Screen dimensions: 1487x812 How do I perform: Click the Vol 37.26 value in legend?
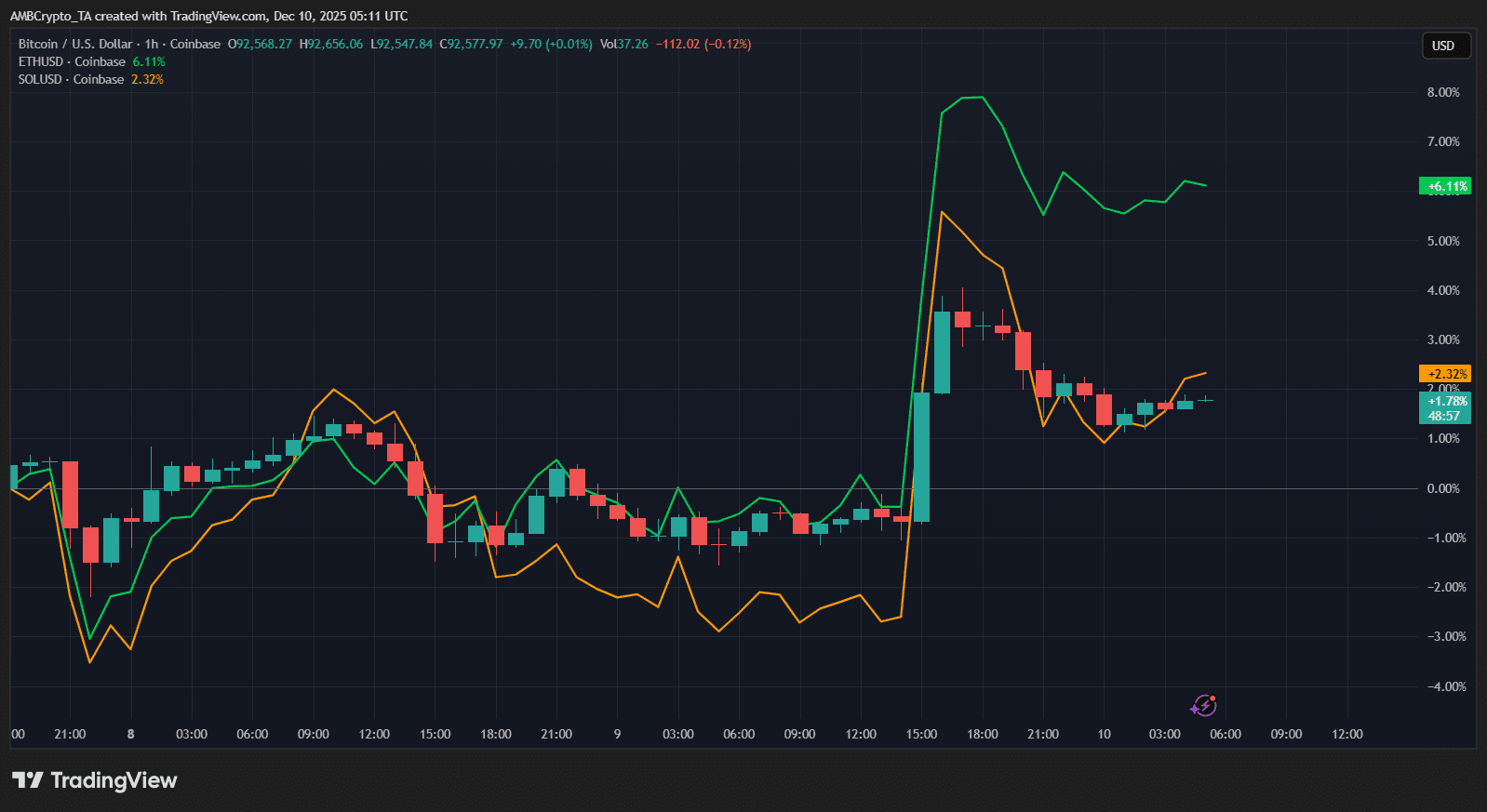point(623,44)
